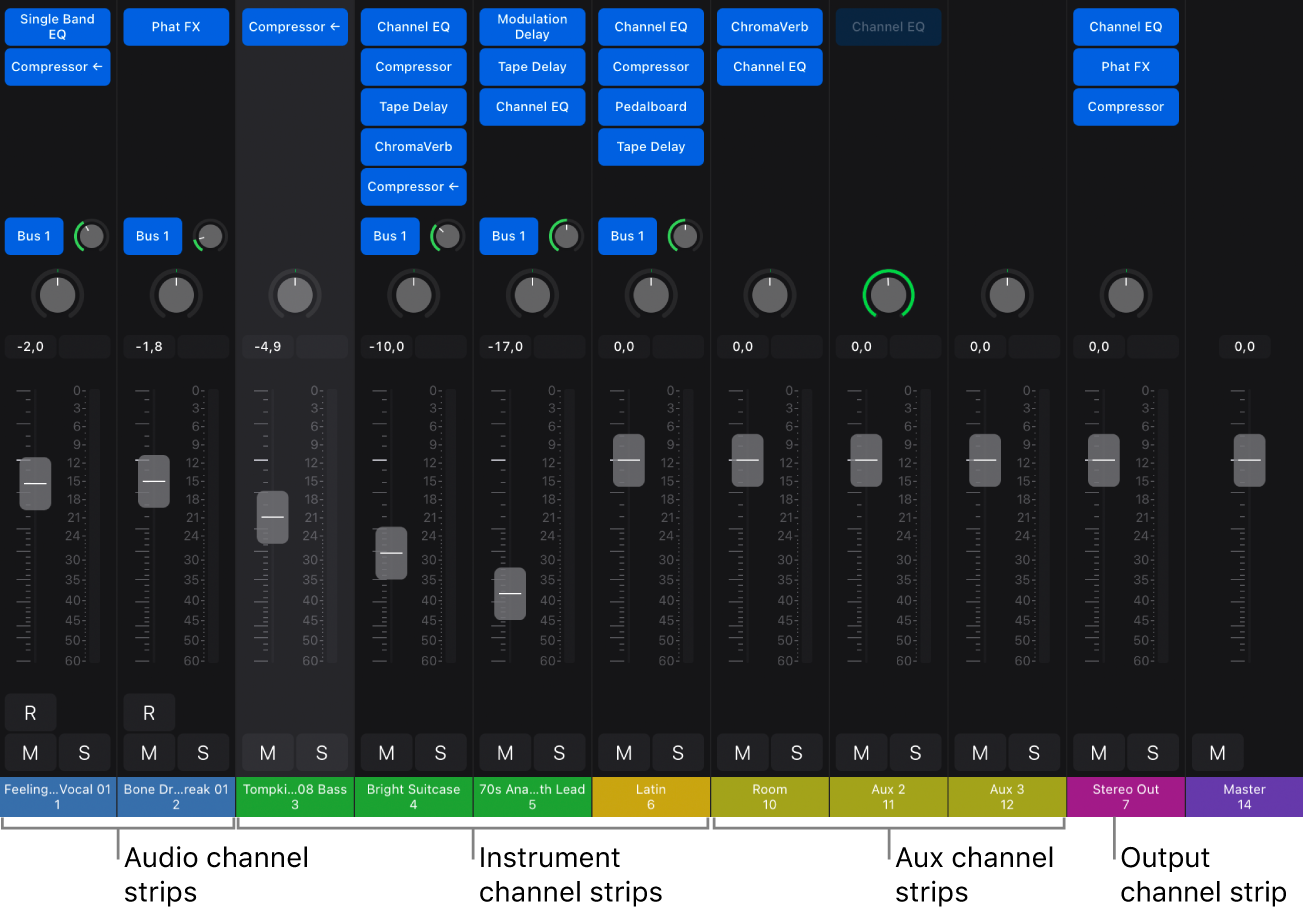The height and width of the screenshot is (920, 1304).
Task: Click the Master volume fader
Action: [1249, 460]
